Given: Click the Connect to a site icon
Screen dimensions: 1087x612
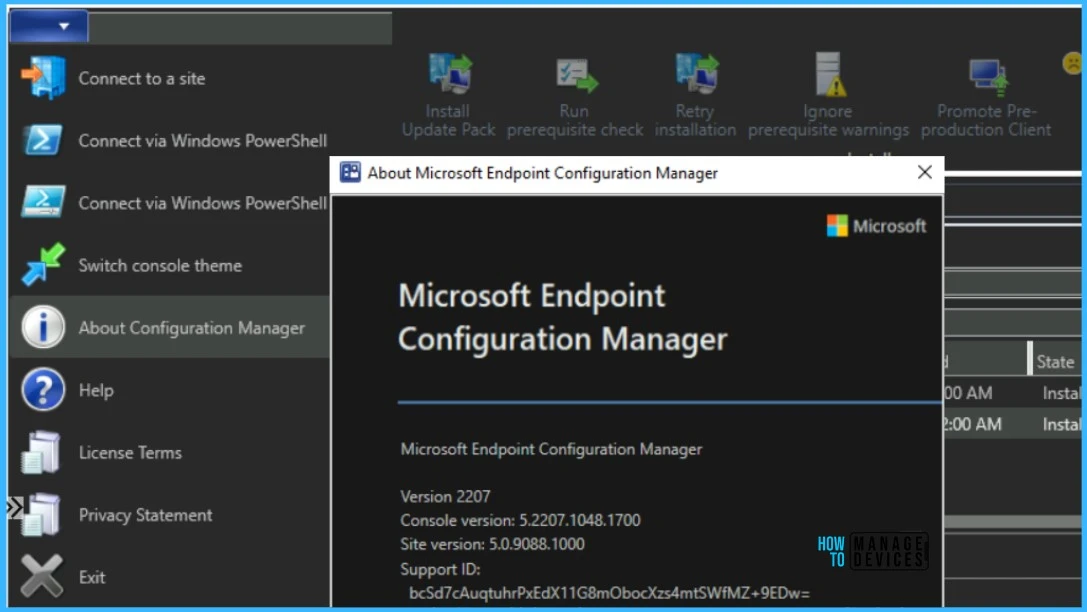Looking at the screenshot, I should 43,77.
